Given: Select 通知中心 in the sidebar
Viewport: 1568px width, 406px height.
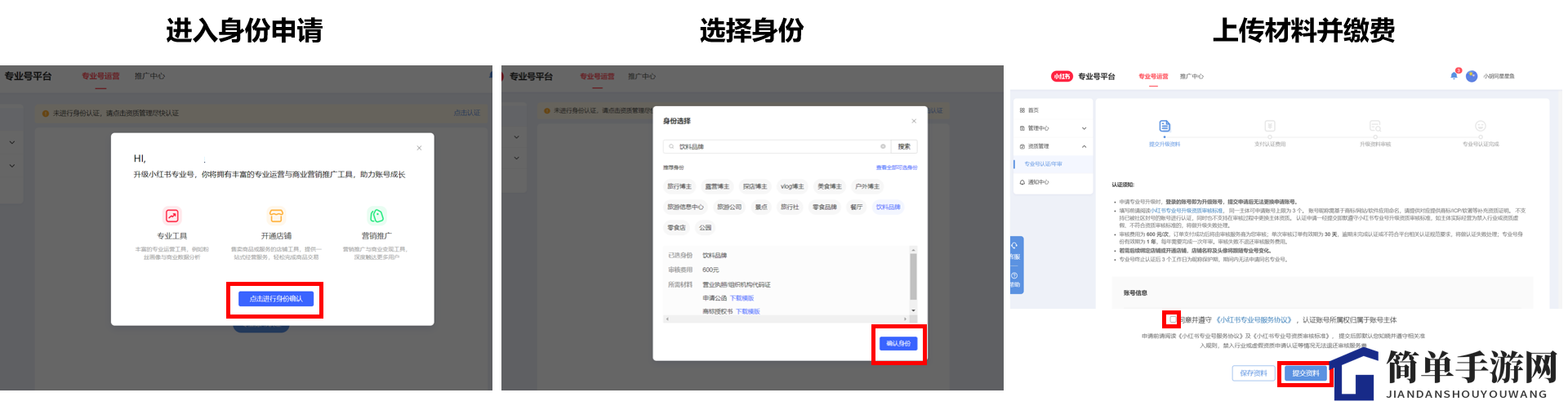Looking at the screenshot, I should tap(1038, 182).
